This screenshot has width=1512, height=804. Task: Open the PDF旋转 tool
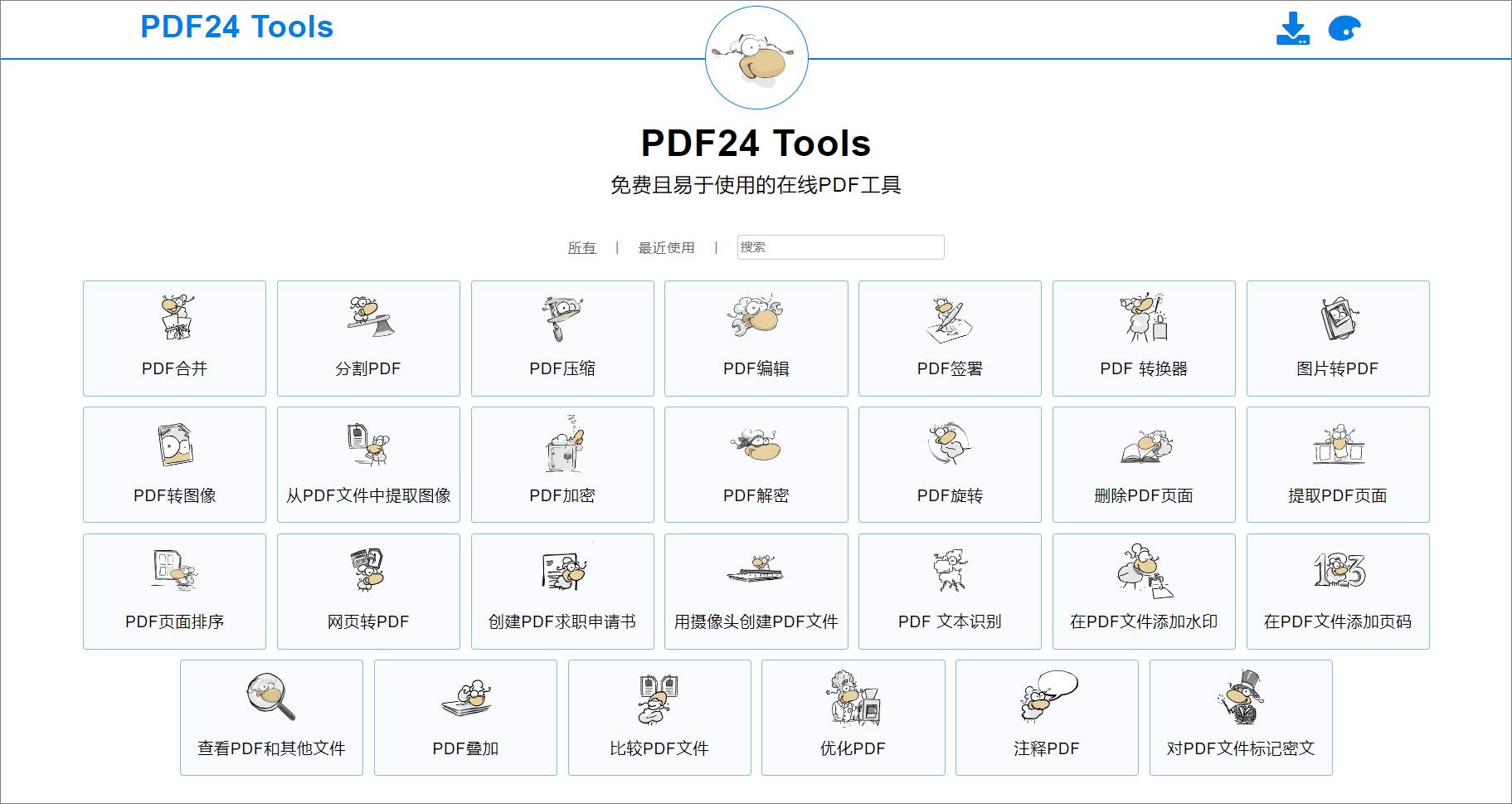(950, 464)
